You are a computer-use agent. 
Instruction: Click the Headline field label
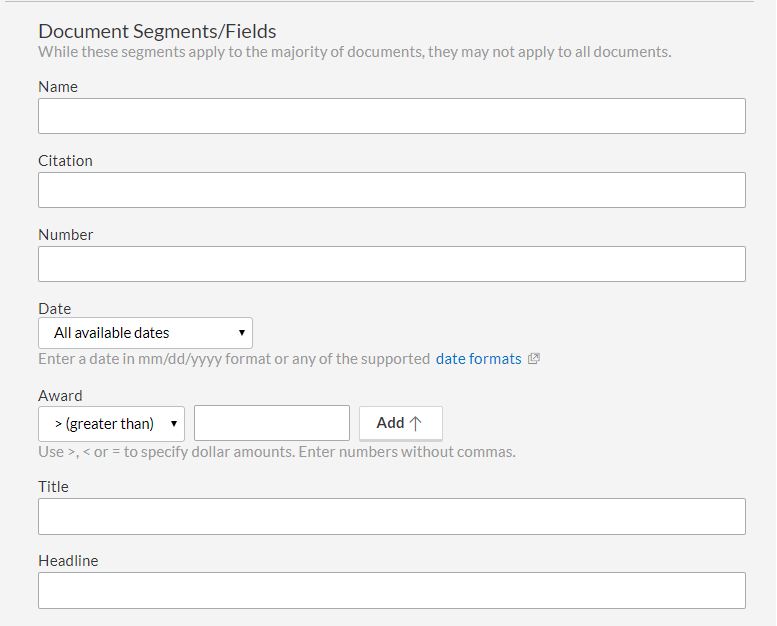click(x=68, y=561)
